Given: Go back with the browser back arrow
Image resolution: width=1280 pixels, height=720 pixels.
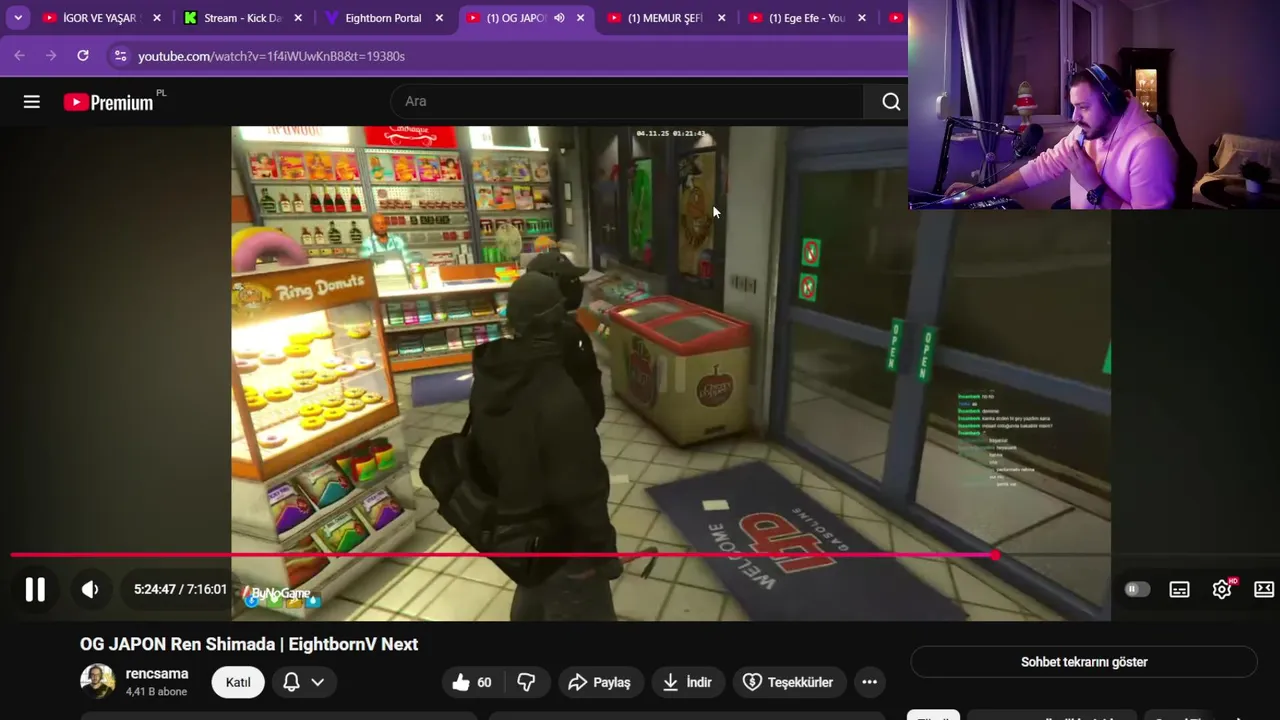Looking at the screenshot, I should (19, 56).
